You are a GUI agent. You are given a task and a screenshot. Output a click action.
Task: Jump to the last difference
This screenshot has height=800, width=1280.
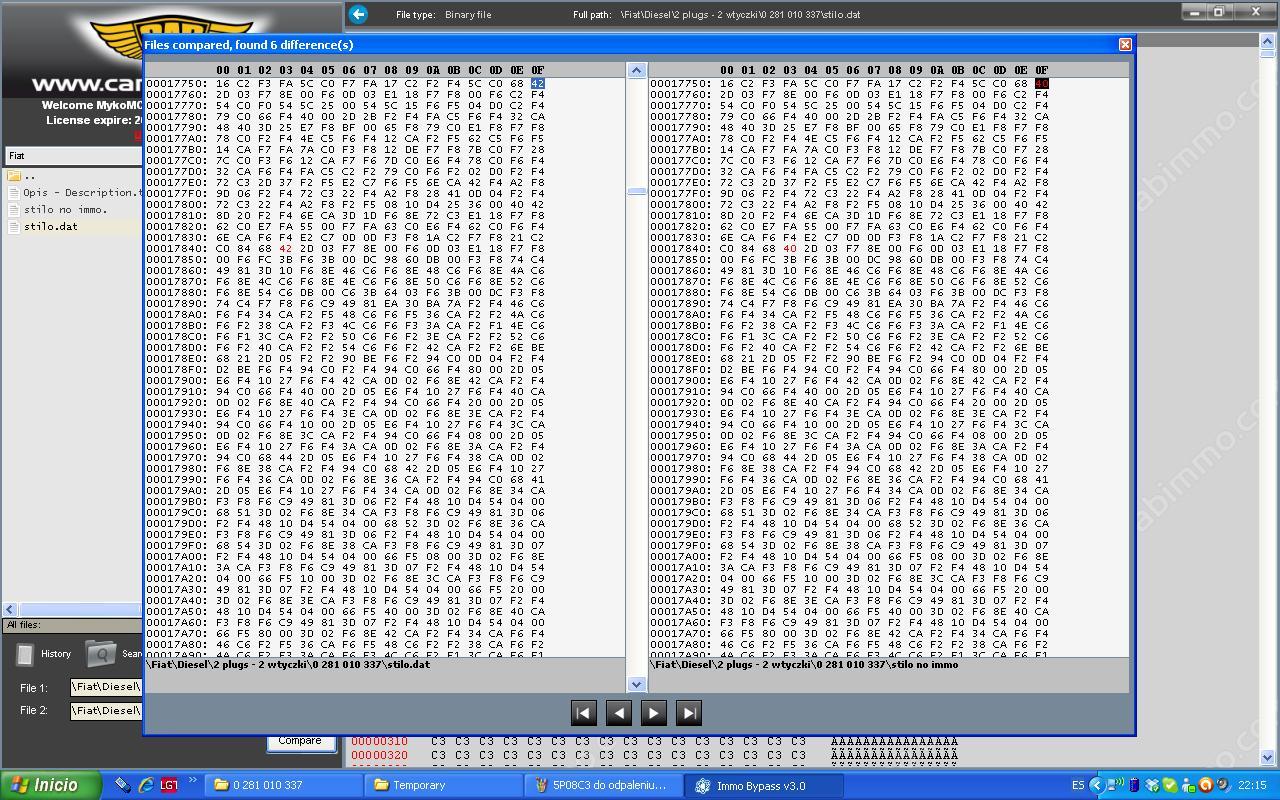[689, 713]
